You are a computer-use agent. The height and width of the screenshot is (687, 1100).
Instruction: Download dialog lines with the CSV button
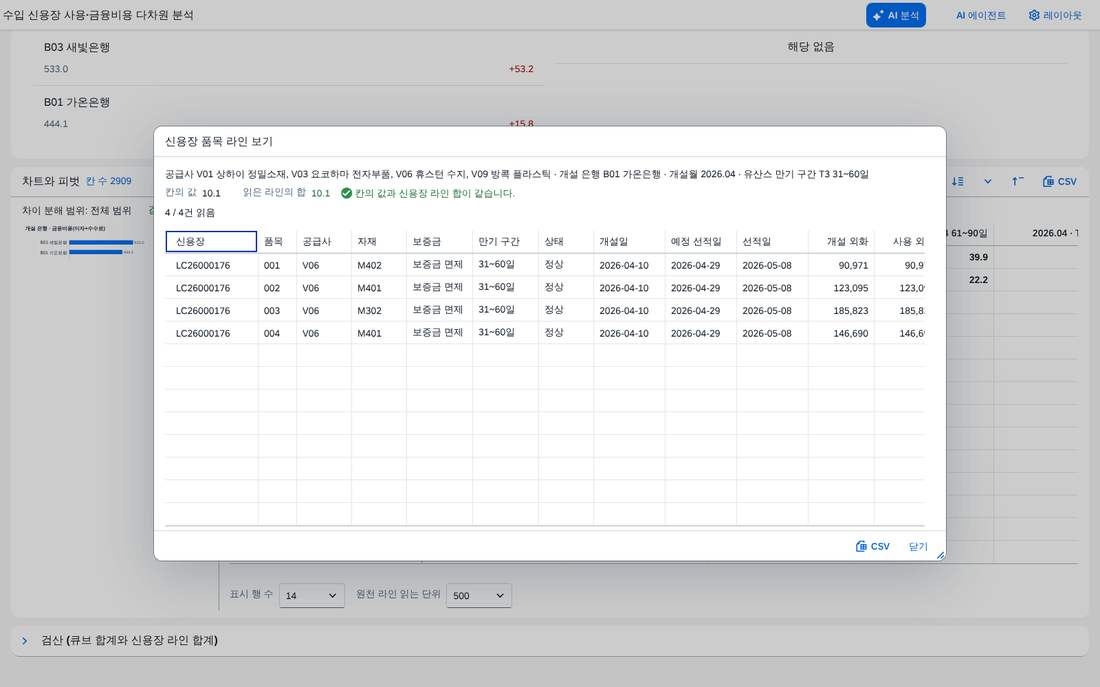[872, 546]
